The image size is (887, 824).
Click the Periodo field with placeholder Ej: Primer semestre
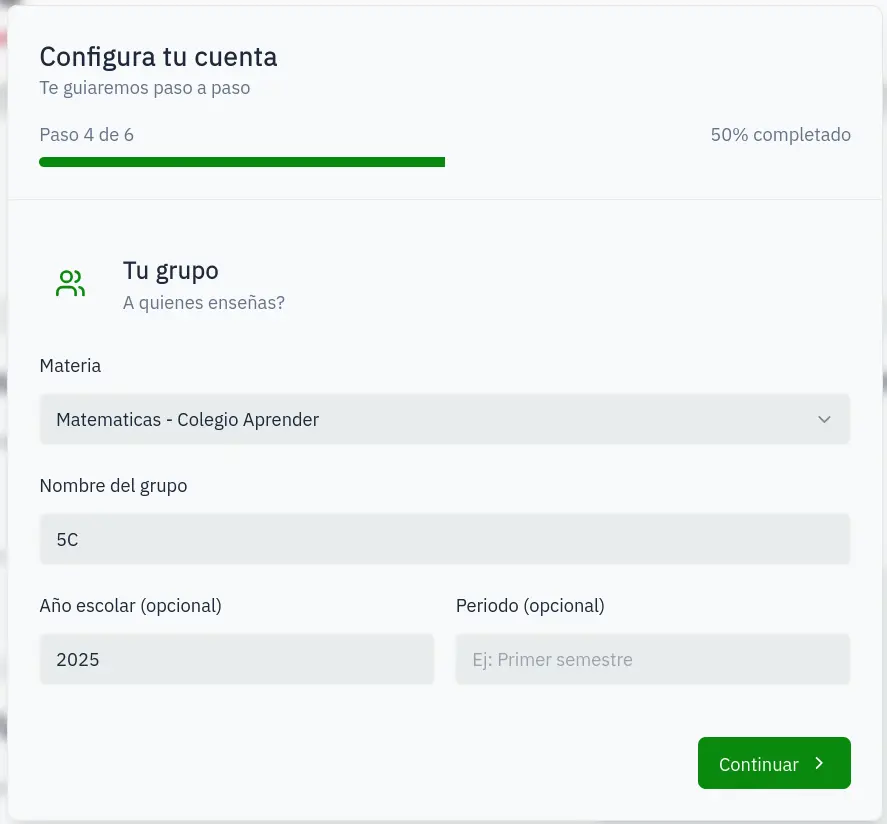[x=652, y=659]
